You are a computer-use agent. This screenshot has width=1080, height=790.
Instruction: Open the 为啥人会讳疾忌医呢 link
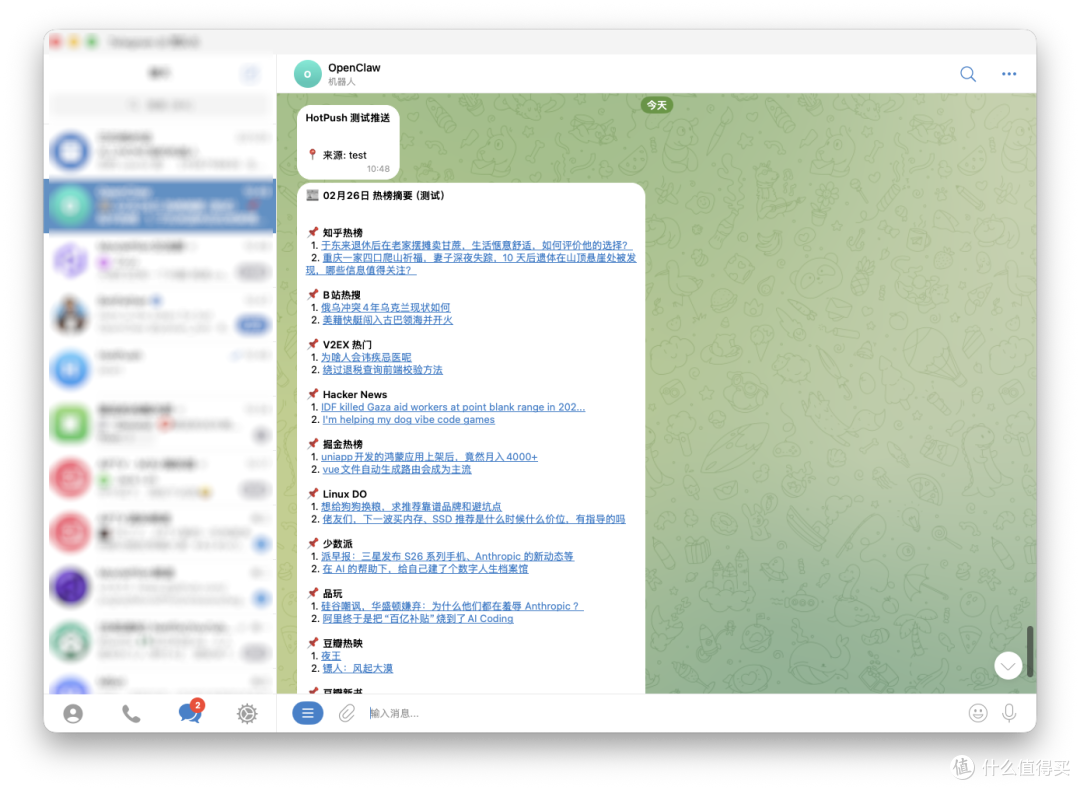pyautogui.click(x=366, y=357)
